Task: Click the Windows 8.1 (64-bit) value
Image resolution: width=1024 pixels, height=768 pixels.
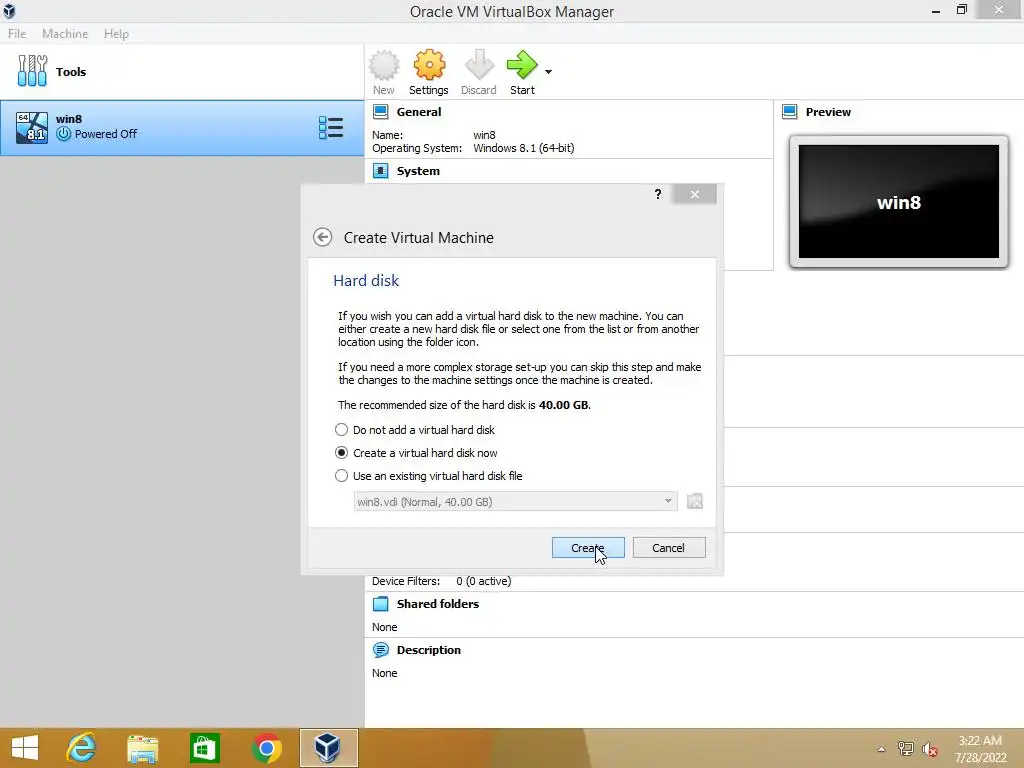Action: point(524,148)
